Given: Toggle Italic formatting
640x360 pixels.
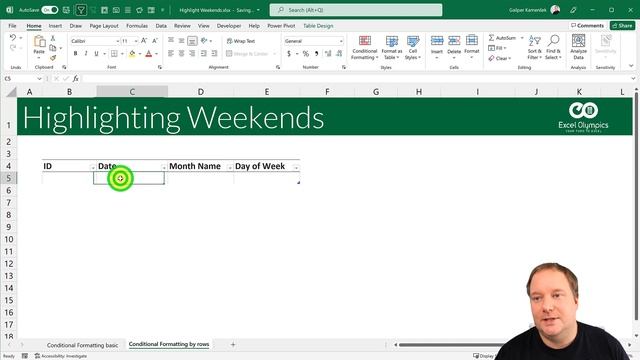Looking at the screenshot, I should point(86,53).
